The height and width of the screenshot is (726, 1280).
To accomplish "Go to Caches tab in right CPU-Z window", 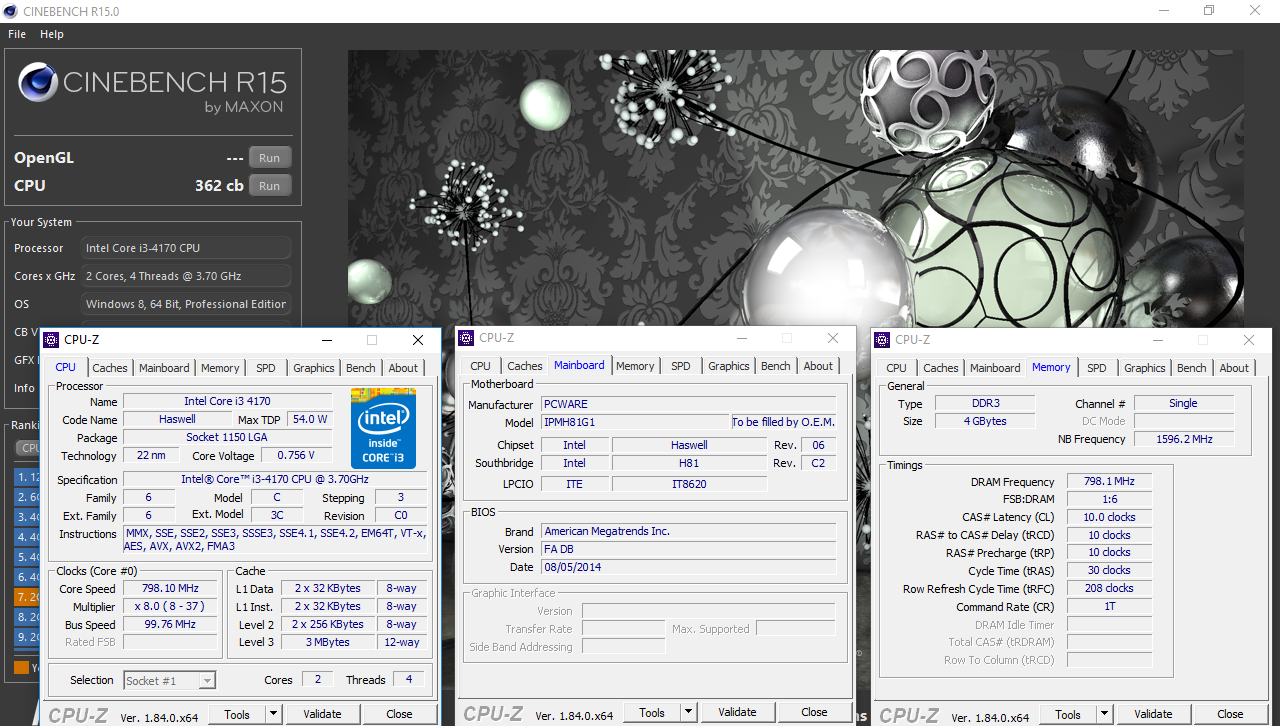I will click(941, 368).
